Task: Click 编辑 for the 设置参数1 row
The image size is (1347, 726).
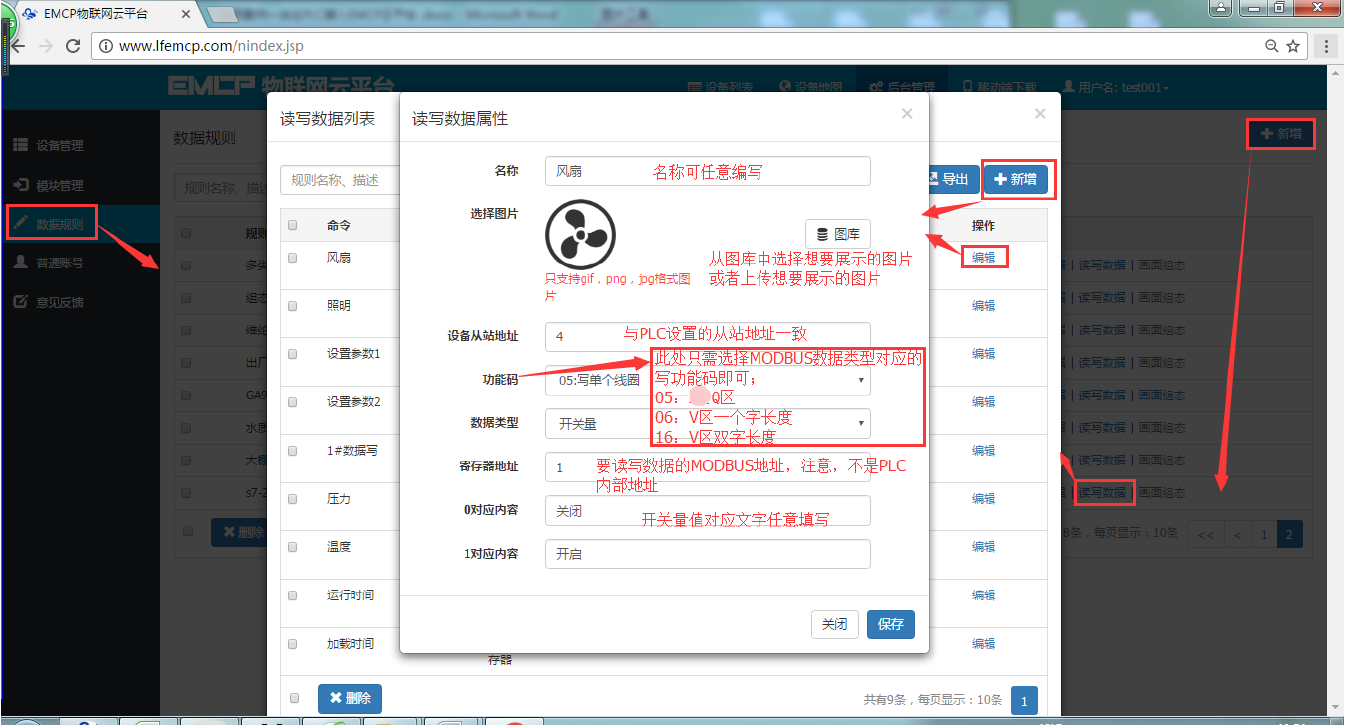Action: click(983, 354)
